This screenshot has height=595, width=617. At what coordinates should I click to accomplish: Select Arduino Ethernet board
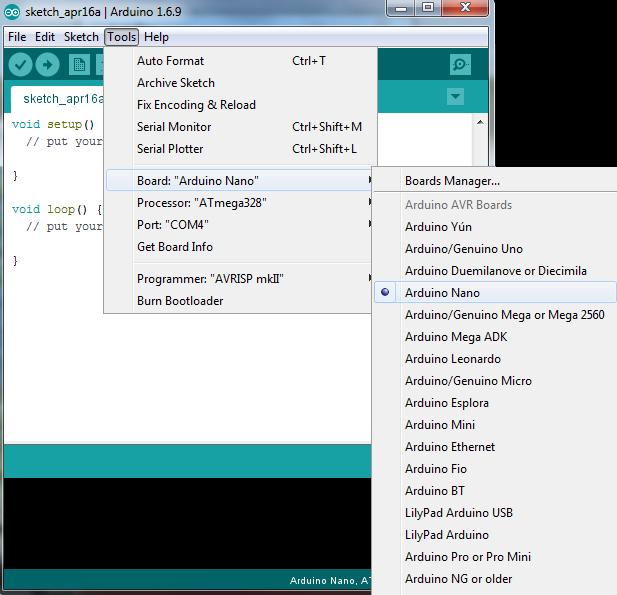[x=495, y=447]
